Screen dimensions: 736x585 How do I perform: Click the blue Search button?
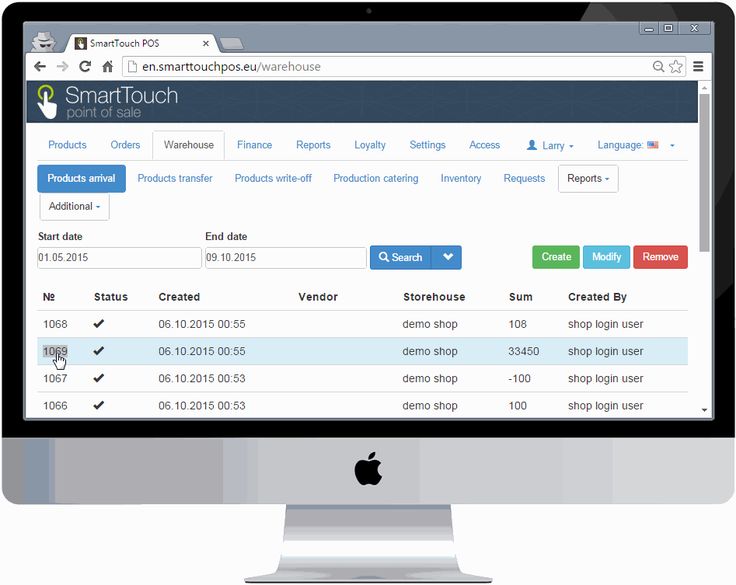click(400, 257)
